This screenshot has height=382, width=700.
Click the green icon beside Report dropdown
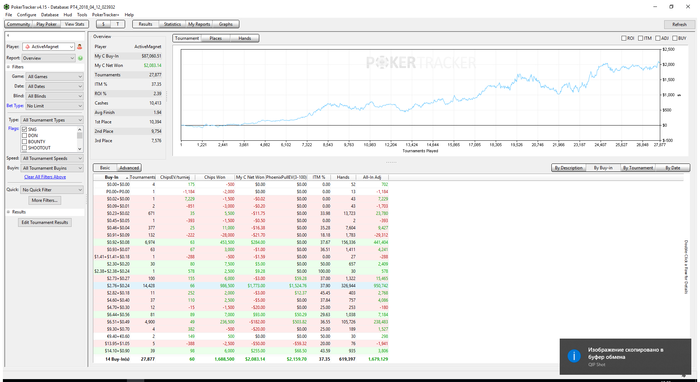coord(80,58)
